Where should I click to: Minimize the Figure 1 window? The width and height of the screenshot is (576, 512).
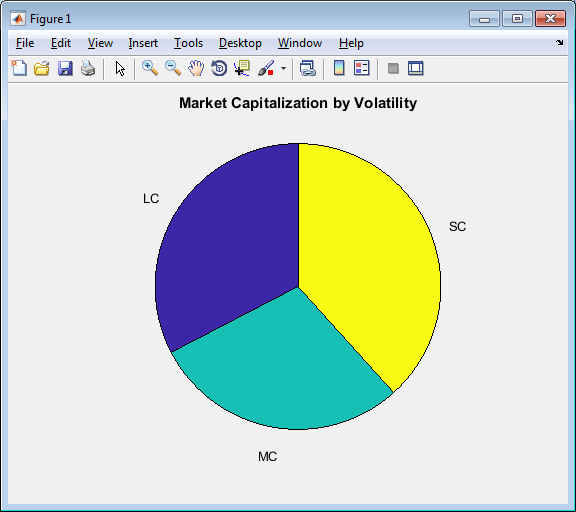(x=484, y=19)
